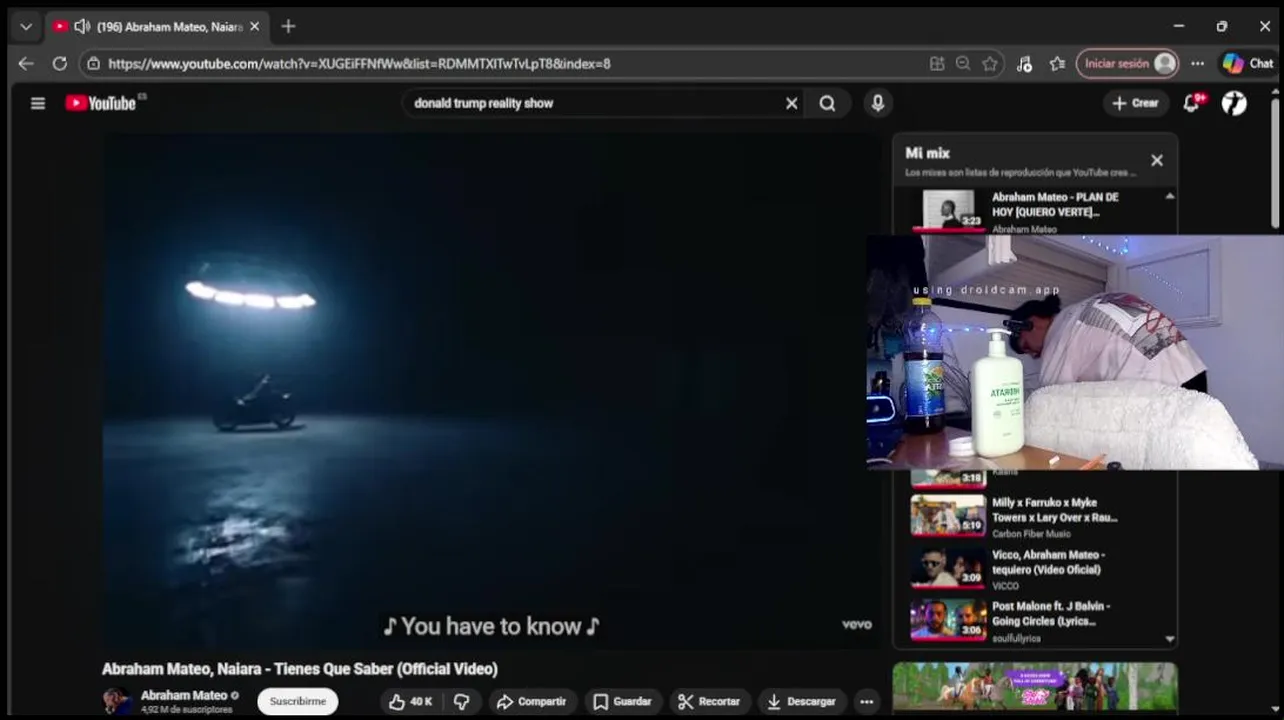
Task: View site info via address bar lock
Action: [x=93, y=63]
